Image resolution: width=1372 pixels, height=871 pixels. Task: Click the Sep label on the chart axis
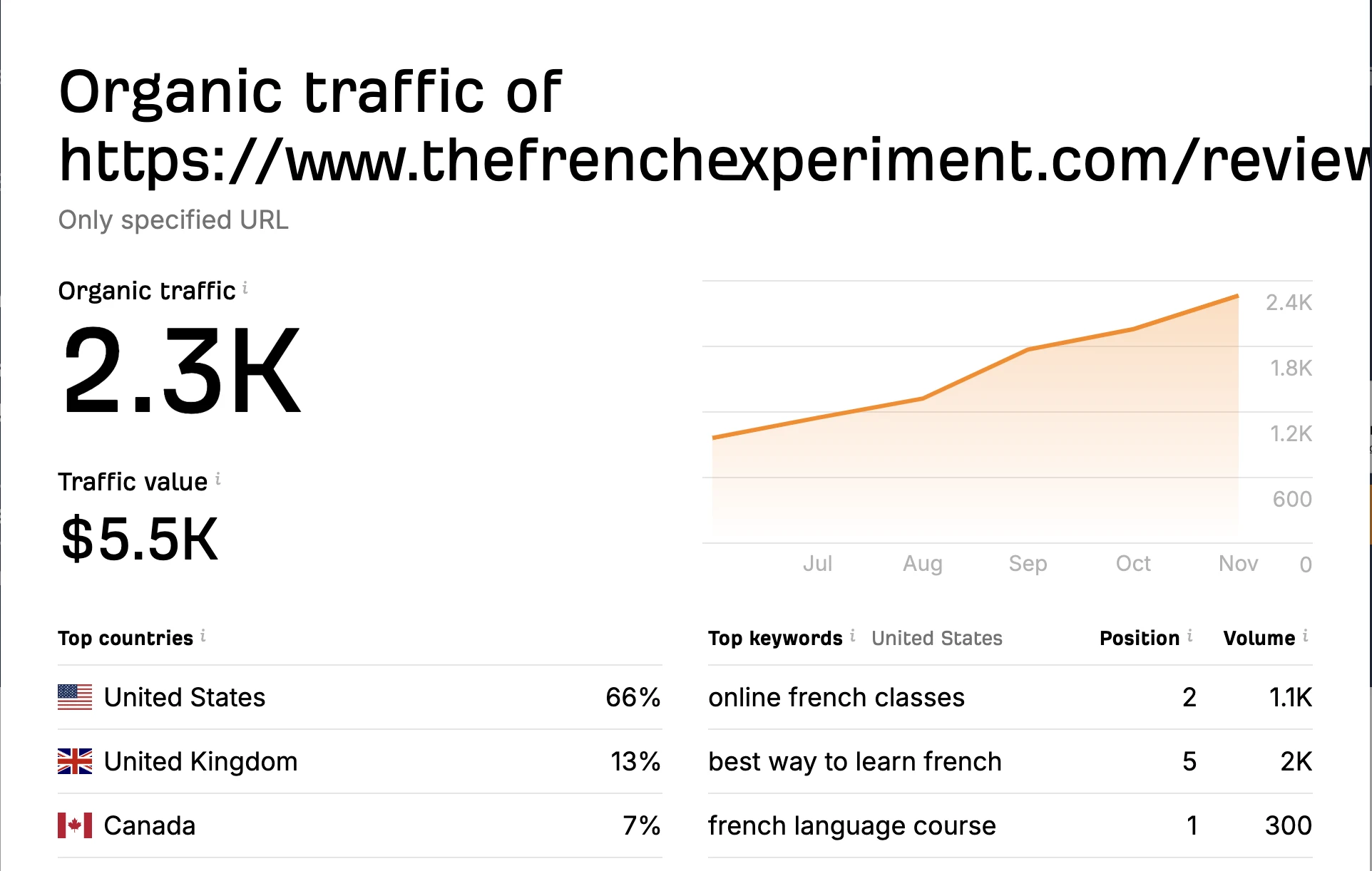1028,563
